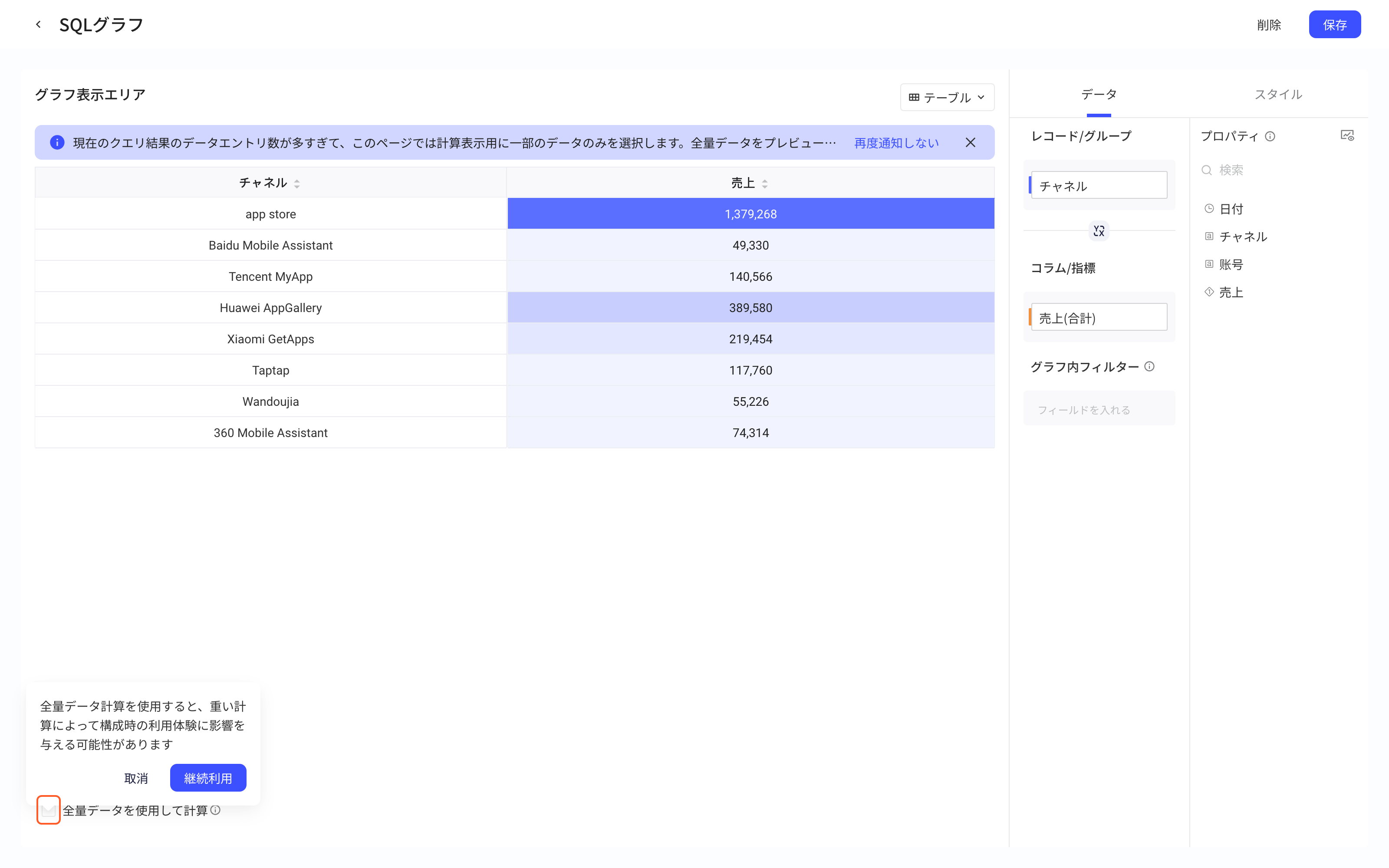The width and height of the screenshot is (1389, 868).
Task: Click the Tencent MyApp cell
Action: (271, 277)
